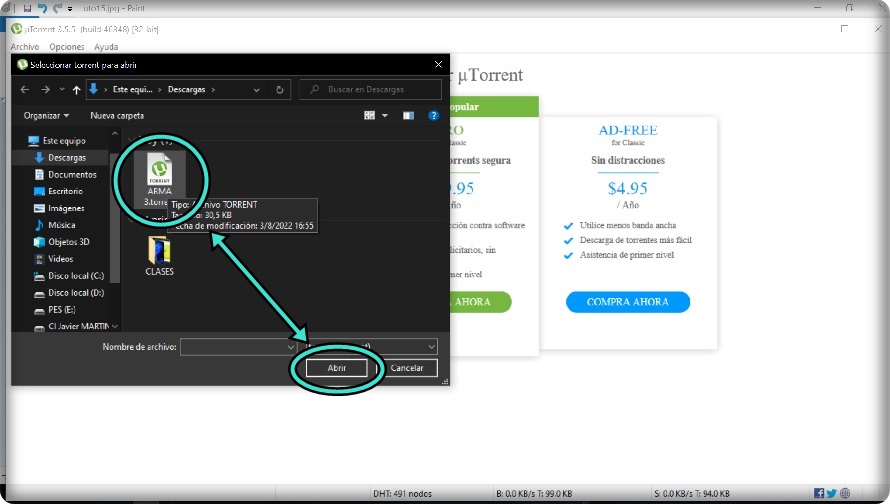Select 'Objetos 3D' in the navigation tree

[x=69, y=242]
